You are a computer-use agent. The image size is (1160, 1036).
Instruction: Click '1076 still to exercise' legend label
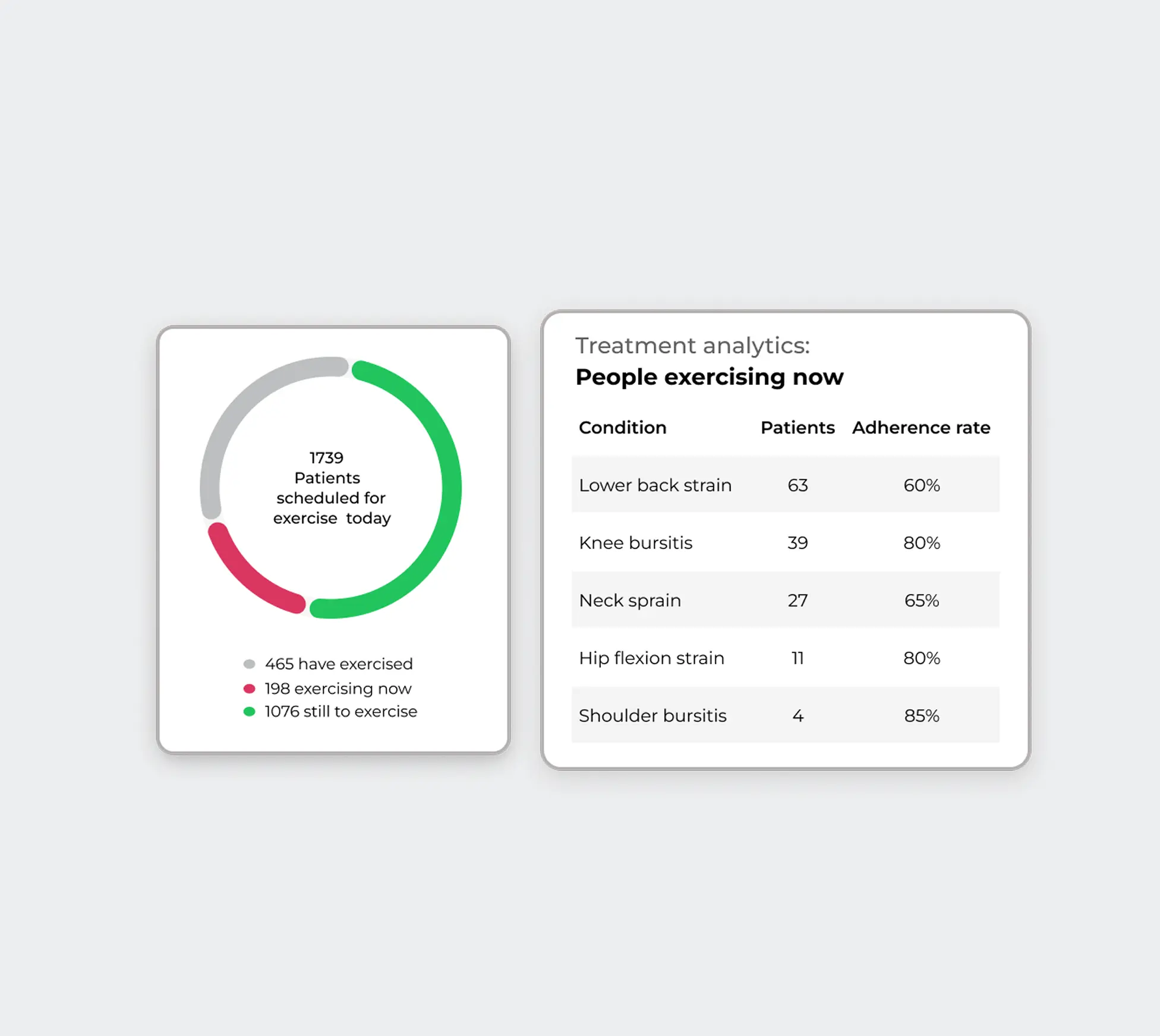(x=341, y=712)
